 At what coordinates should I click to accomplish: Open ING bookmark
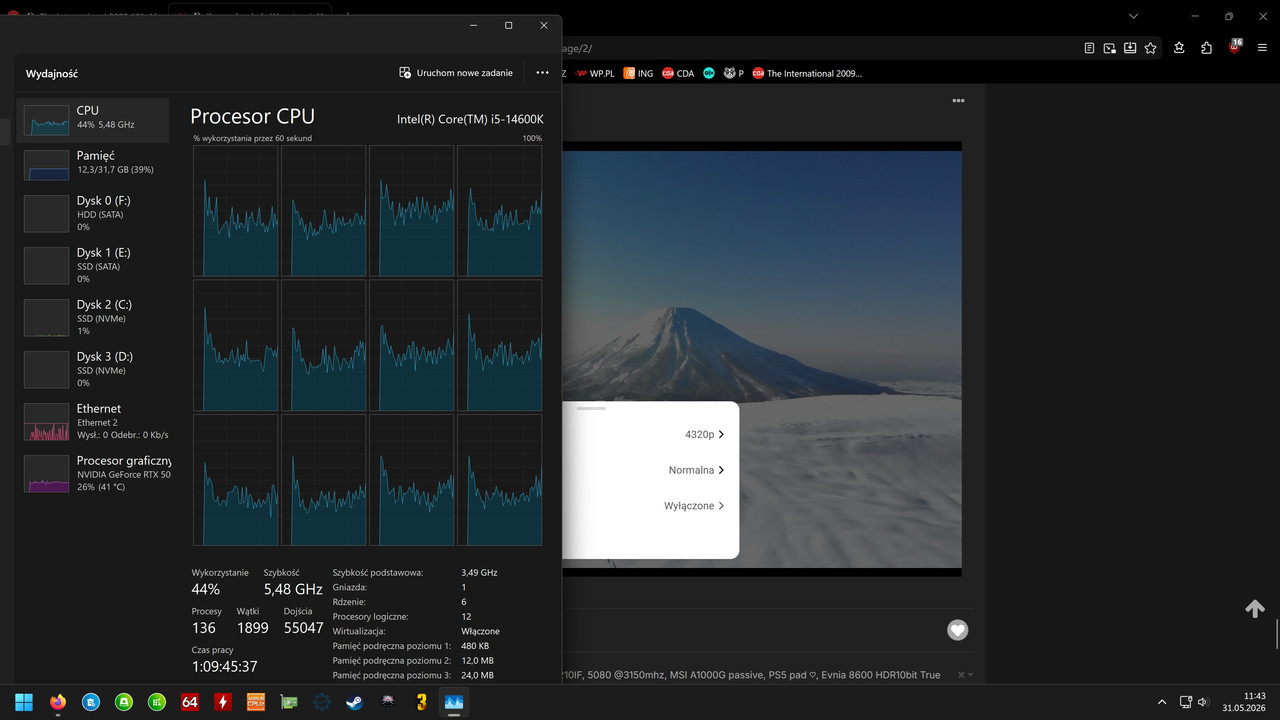tap(638, 73)
